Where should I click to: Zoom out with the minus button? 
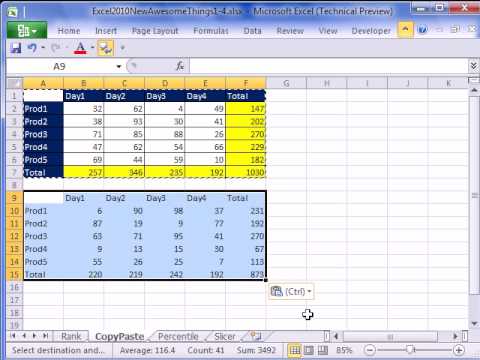tap(370, 350)
